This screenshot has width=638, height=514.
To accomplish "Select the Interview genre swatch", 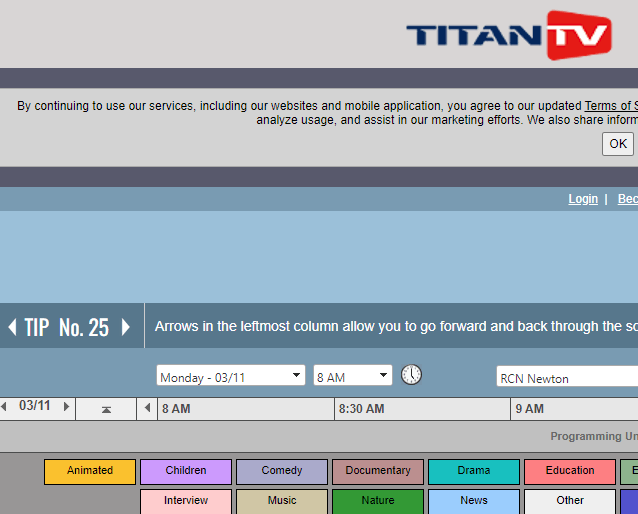I will [186, 501].
